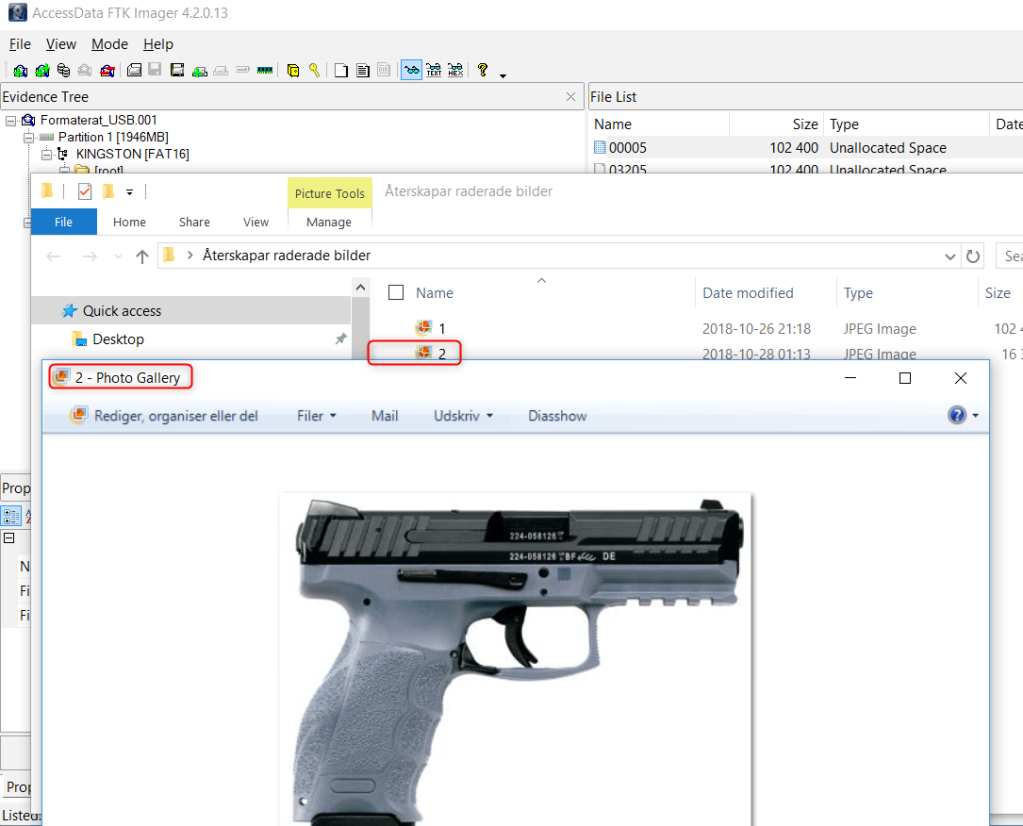Switch viewer to Hex mode glasses icon
1023x826 pixels.
(x=455, y=71)
